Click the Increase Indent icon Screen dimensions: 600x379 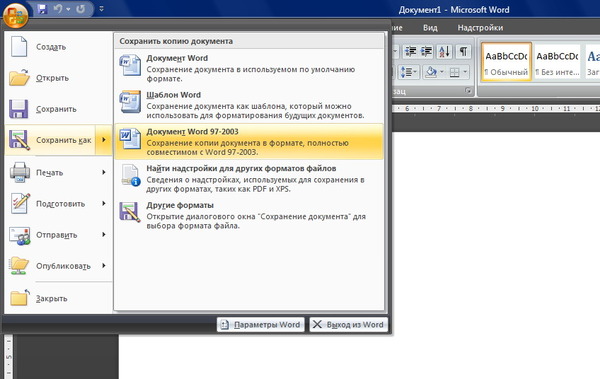(426, 51)
